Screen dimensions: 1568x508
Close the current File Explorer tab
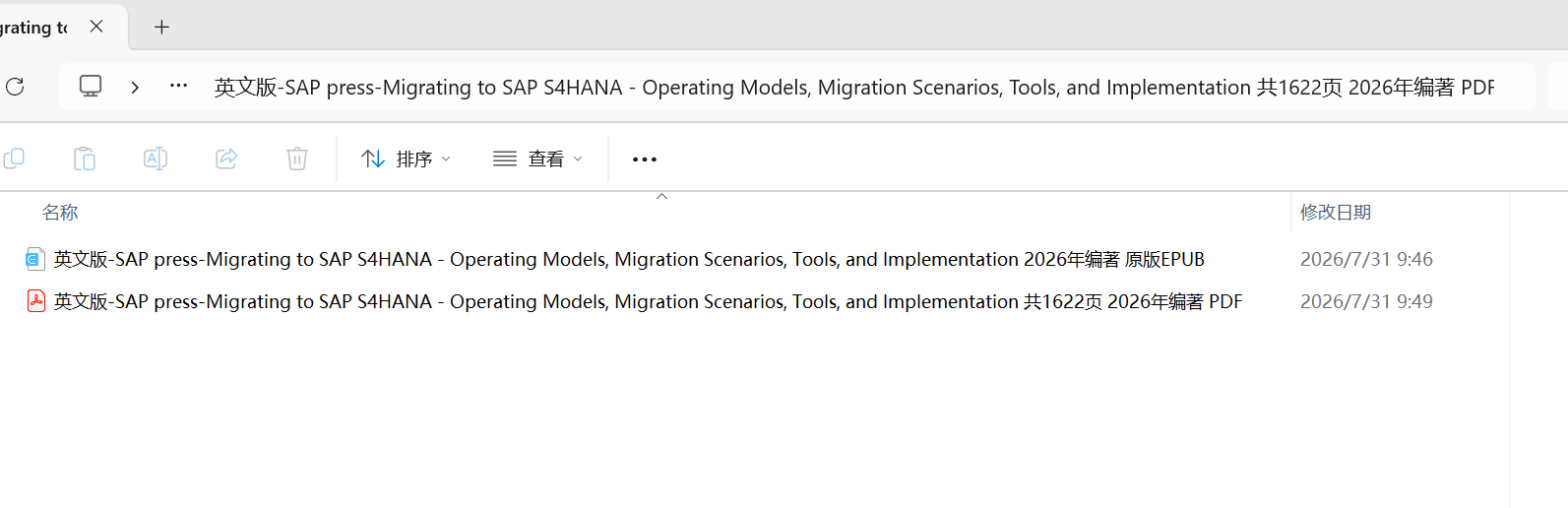pos(96,27)
